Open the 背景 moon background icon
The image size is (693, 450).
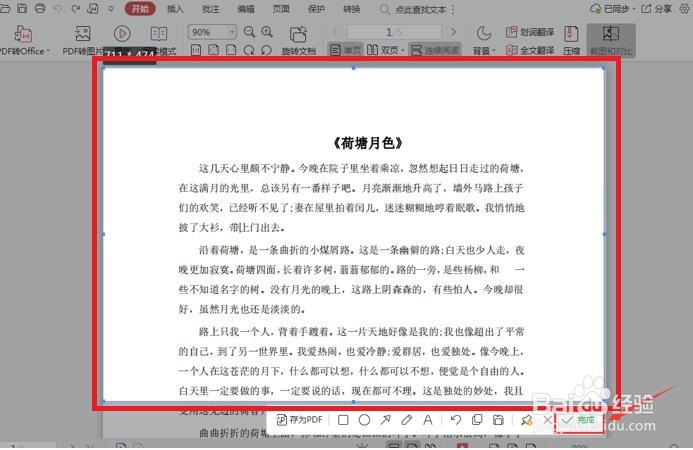(484, 34)
